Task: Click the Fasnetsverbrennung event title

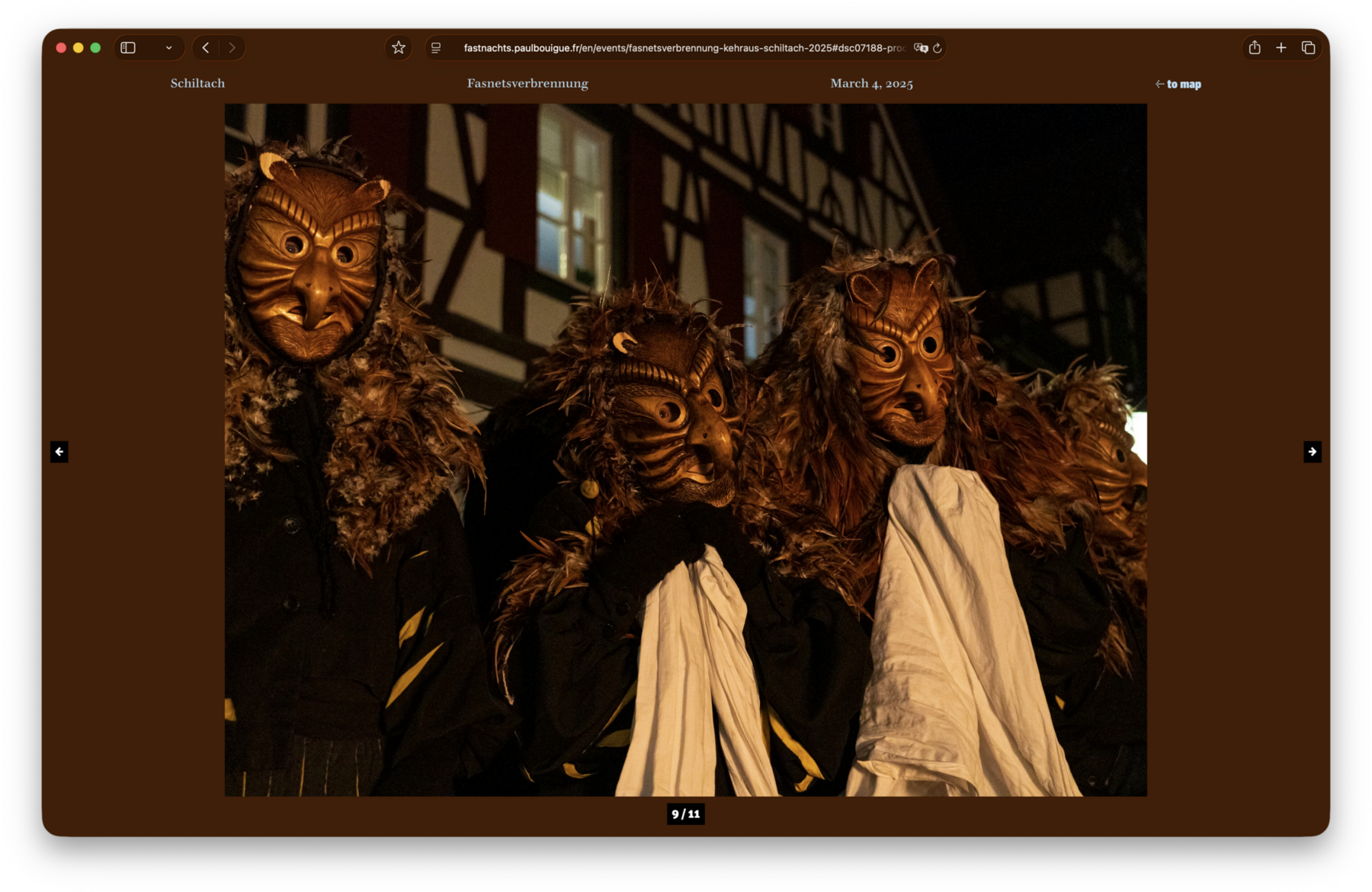Action: click(527, 84)
